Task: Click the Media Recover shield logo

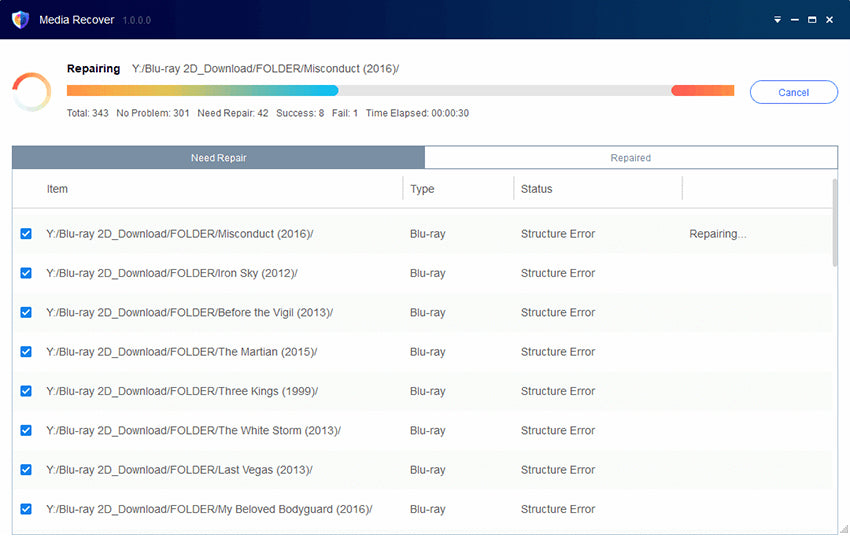Action: pyautogui.click(x=20, y=19)
